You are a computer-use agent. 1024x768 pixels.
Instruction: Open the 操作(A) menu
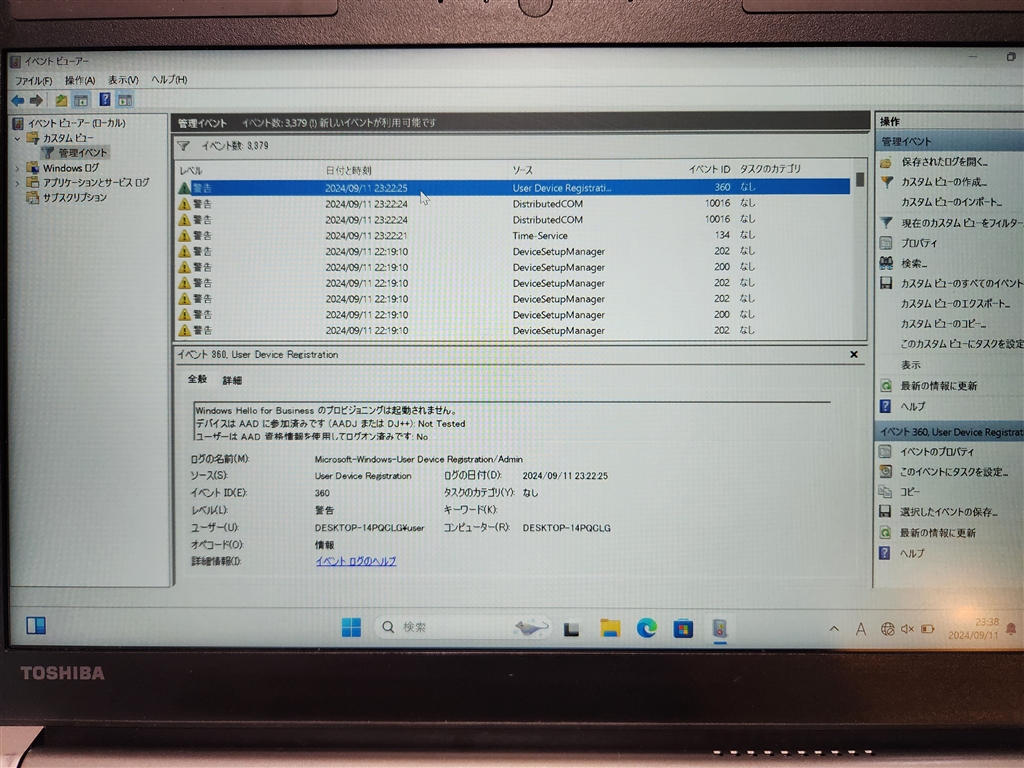80,80
